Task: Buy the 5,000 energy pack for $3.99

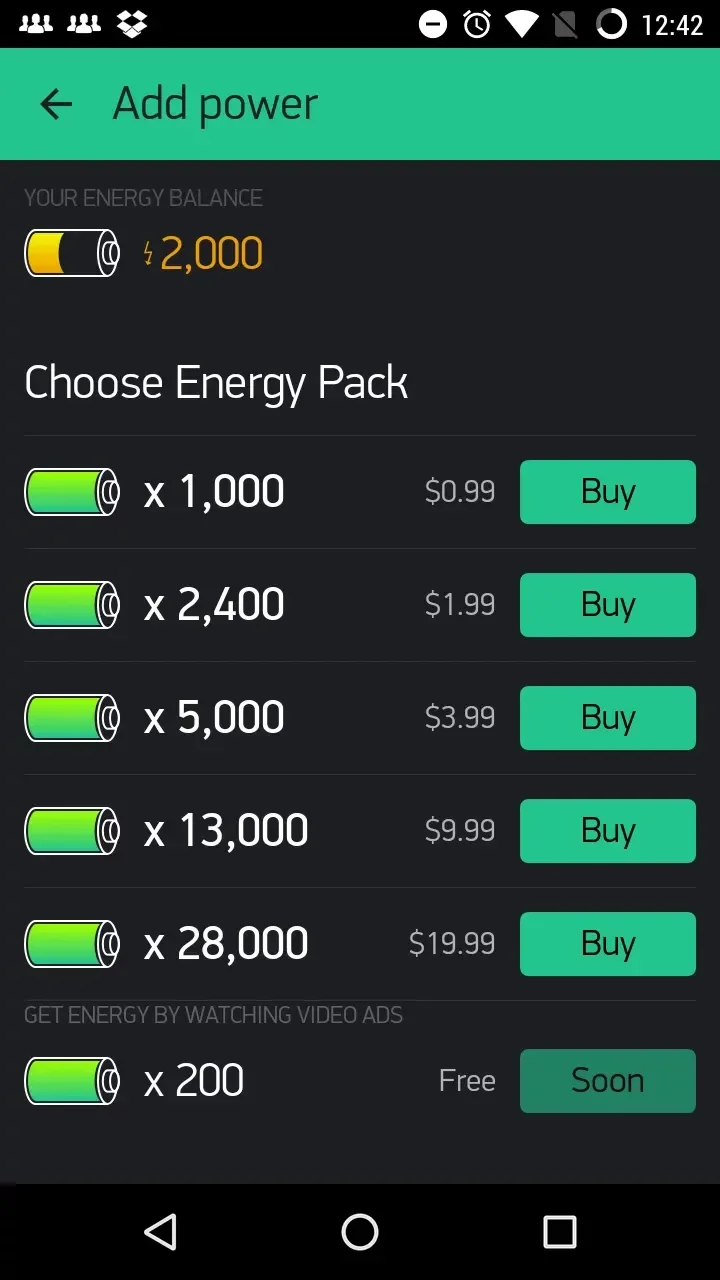Action: pos(608,718)
